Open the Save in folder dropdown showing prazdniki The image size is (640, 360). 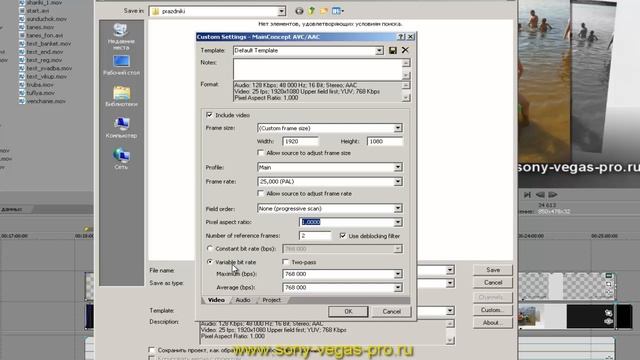[x=281, y=11]
